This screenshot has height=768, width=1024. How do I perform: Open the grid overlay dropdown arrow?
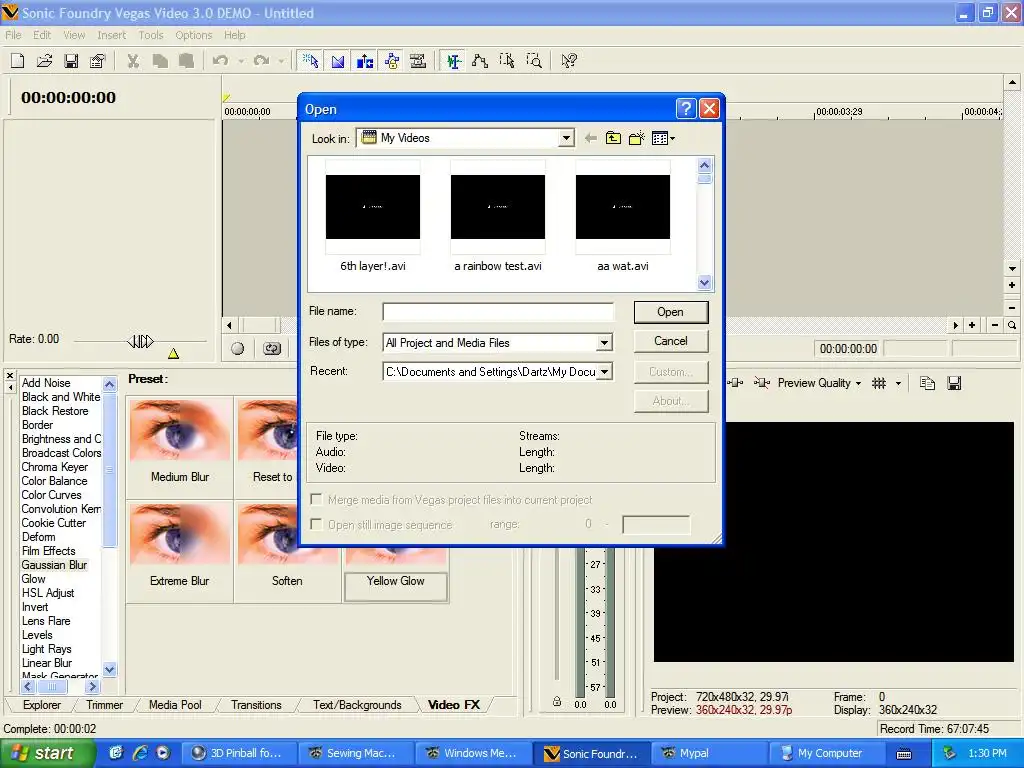(899, 383)
